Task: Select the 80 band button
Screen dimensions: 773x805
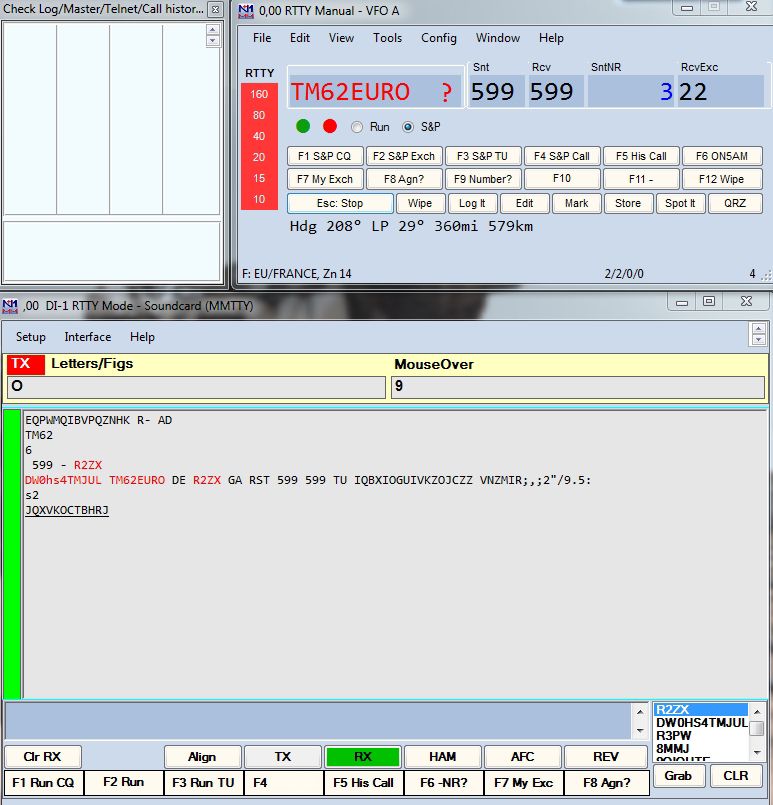Action: coord(259,115)
